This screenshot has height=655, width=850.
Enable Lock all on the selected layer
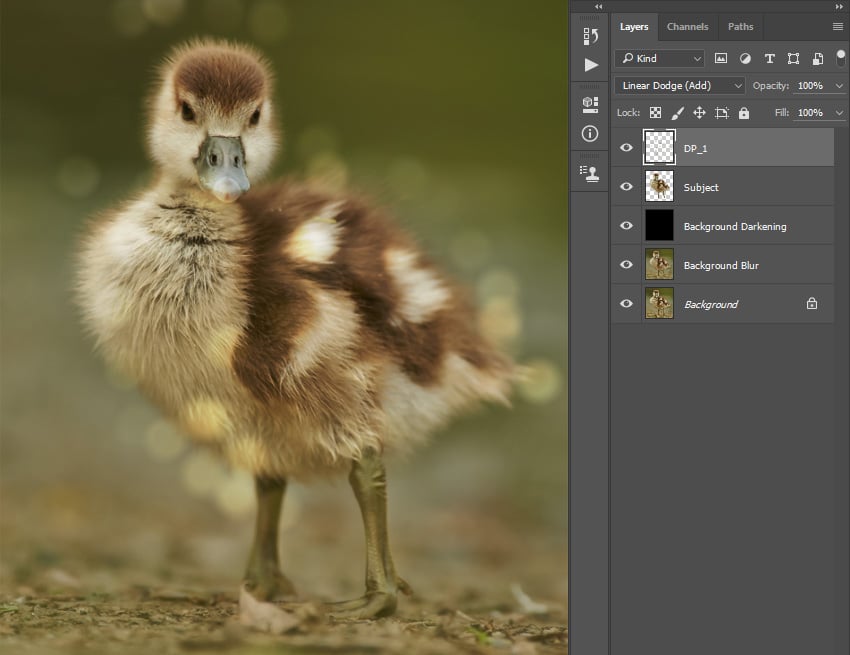tap(743, 112)
